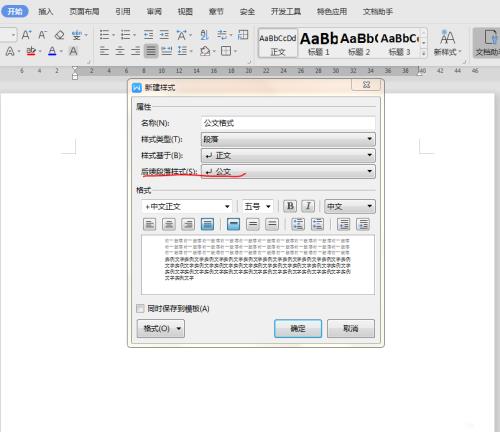
Task: Click the increase font size icon in ribbon
Action: [x=26, y=35]
